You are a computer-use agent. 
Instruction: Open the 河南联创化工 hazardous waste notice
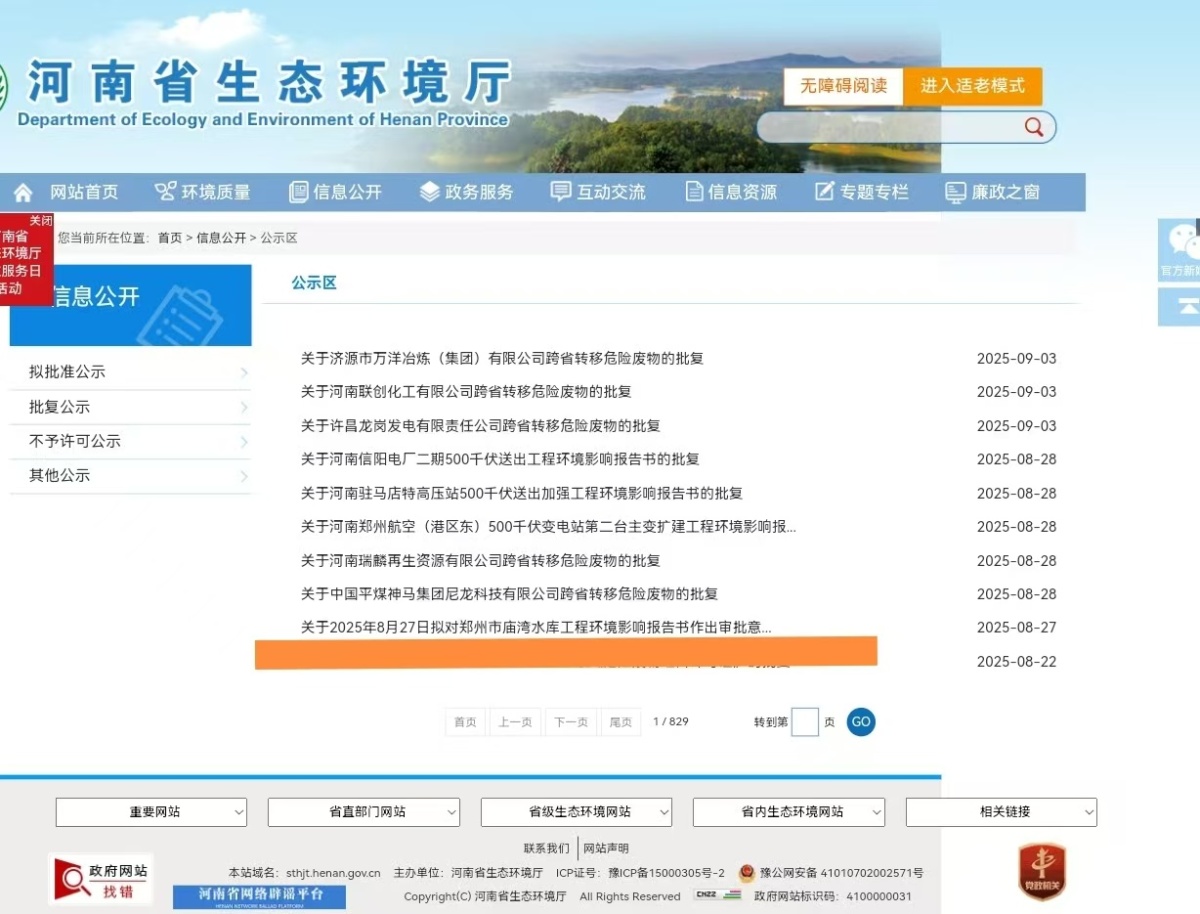coord(466,392)
